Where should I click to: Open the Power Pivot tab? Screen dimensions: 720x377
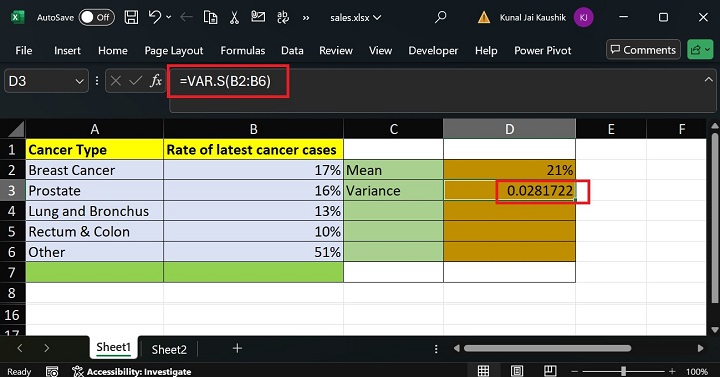click(542, 51)
